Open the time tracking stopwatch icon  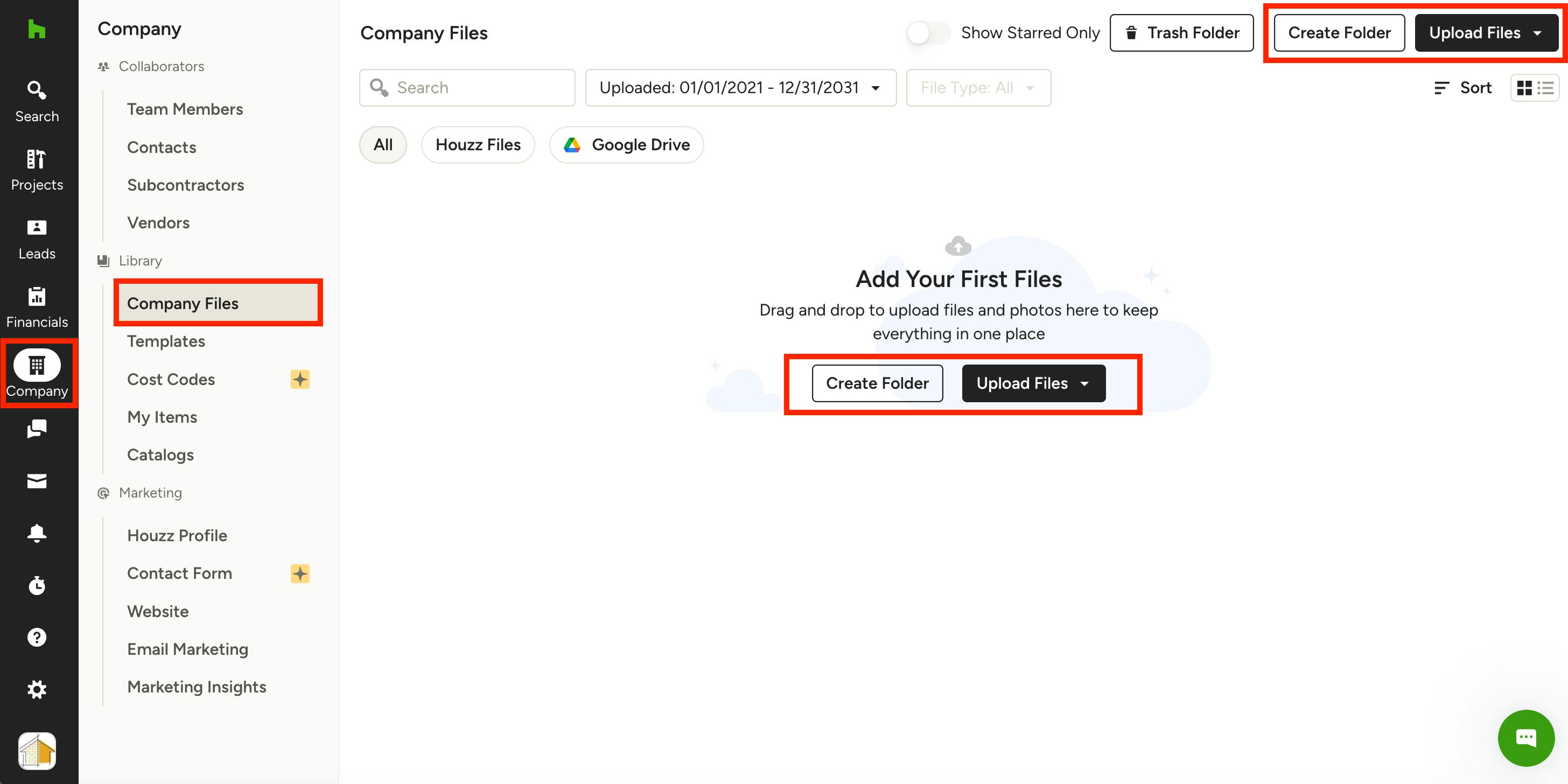click(37, 585)
